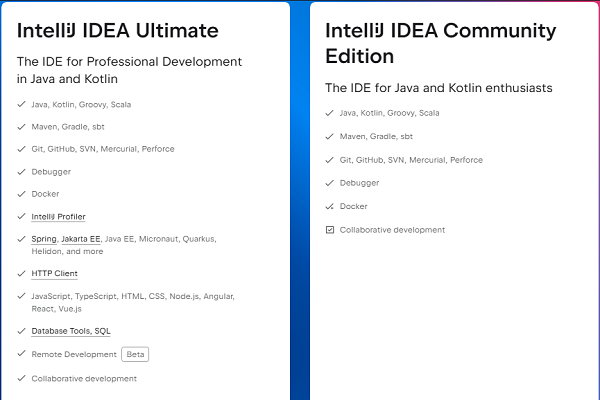Click "Docker" in the Community list
Image resolution: width=600 pixels, height=400 pixels.
click(x=354, y=206)
